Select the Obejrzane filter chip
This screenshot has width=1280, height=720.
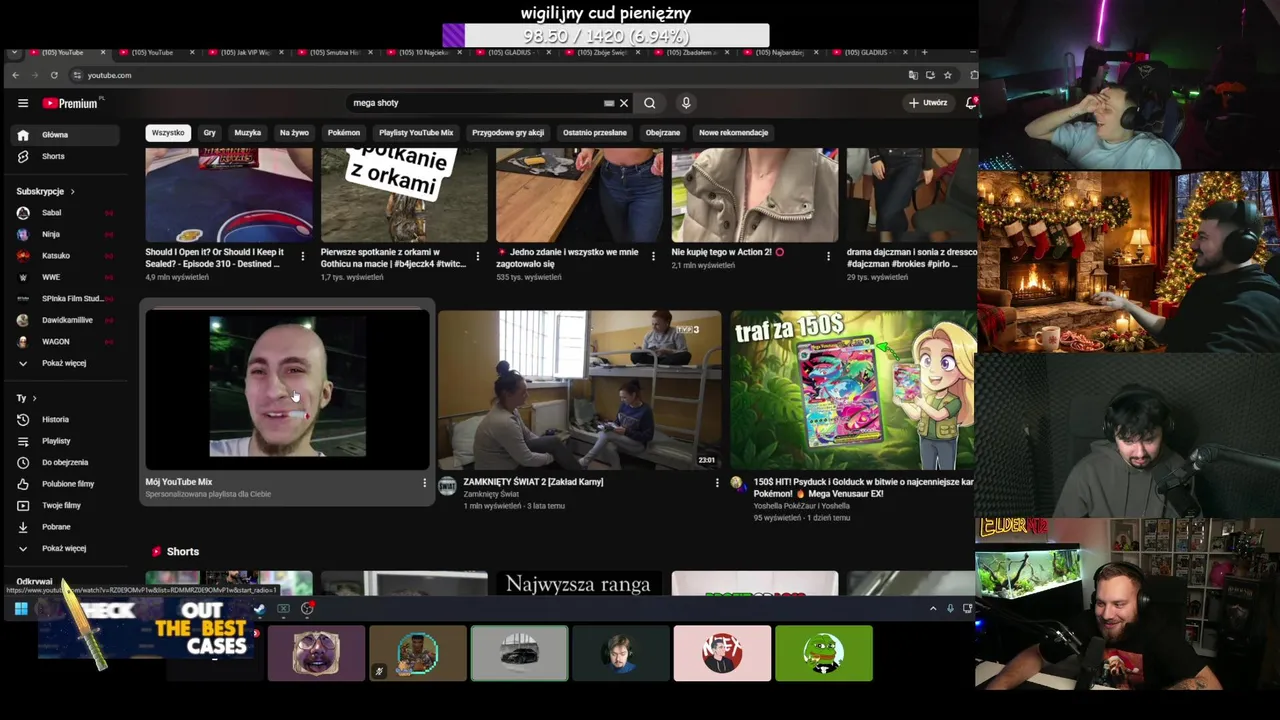[662, 132]
